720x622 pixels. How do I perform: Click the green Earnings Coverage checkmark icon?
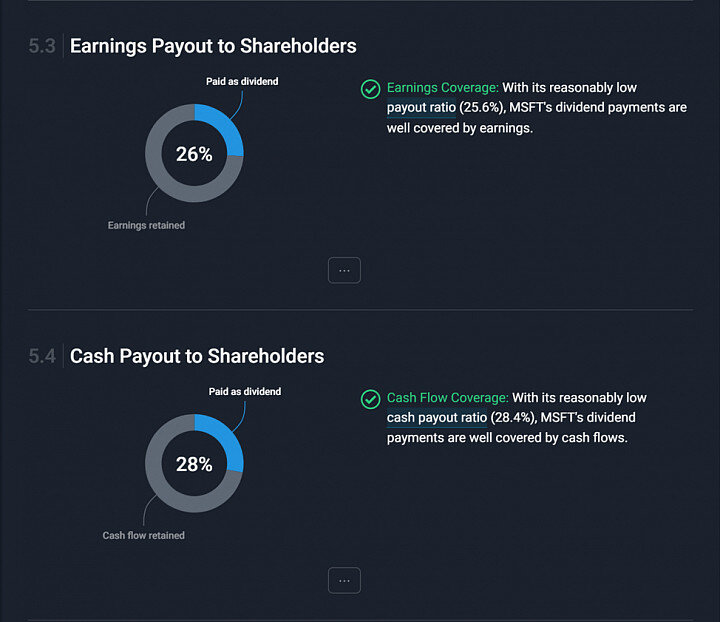pos(370,89)
